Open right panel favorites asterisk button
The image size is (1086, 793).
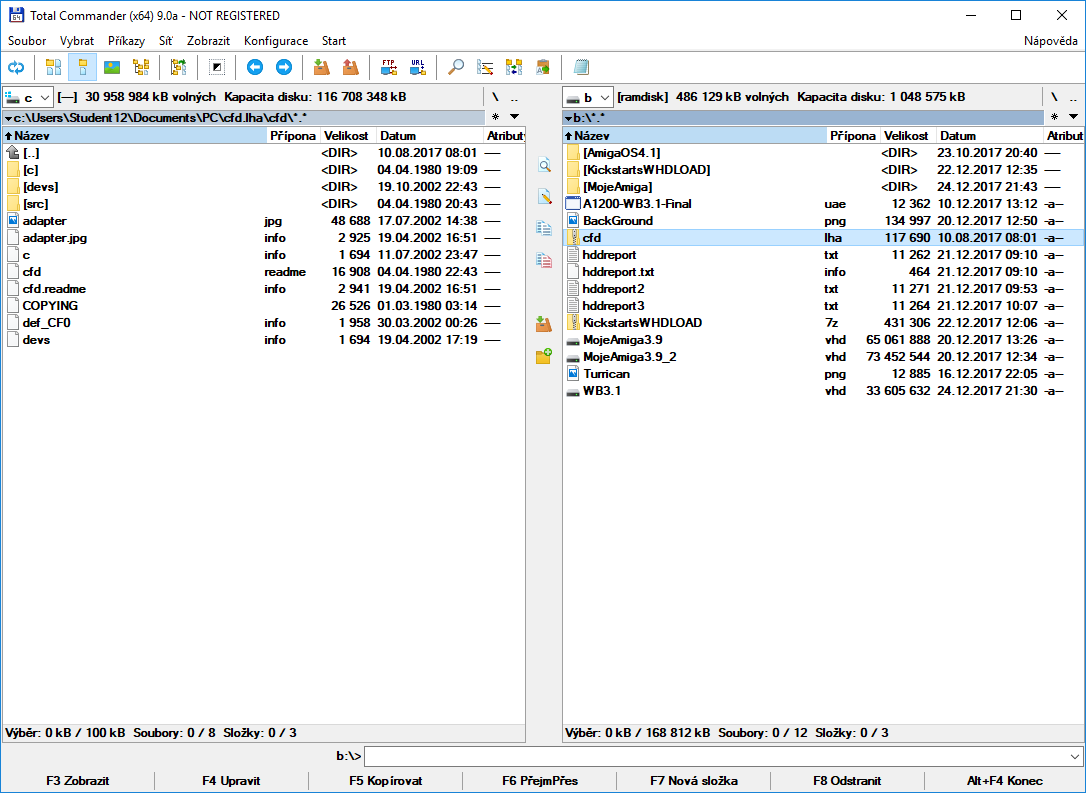1054,116
